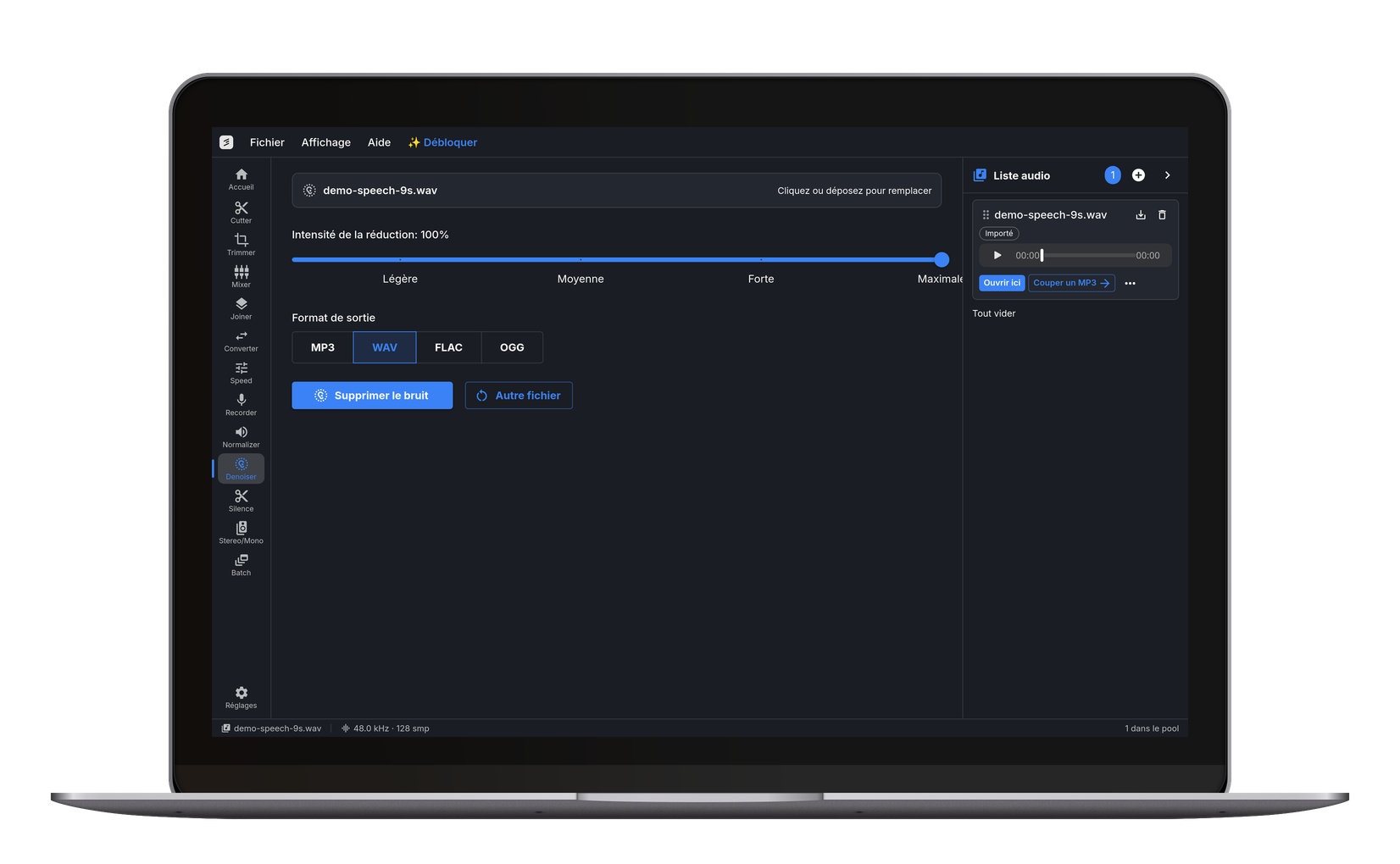The height and width of the screenshot is (864, 1400).
Task: Open the Normalizer tool
Action: click(241, 437)
